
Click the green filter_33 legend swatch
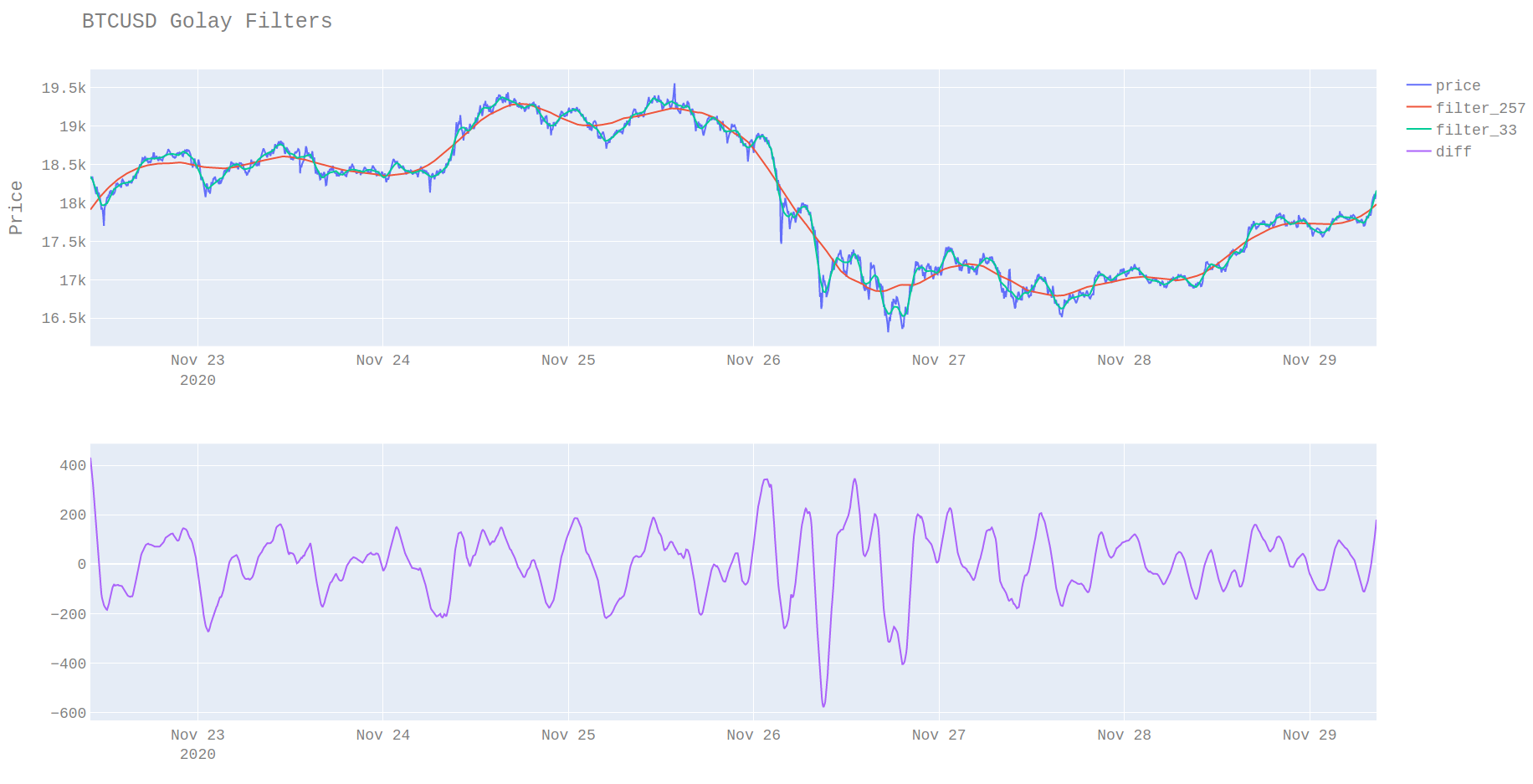tap(1419, 129)
